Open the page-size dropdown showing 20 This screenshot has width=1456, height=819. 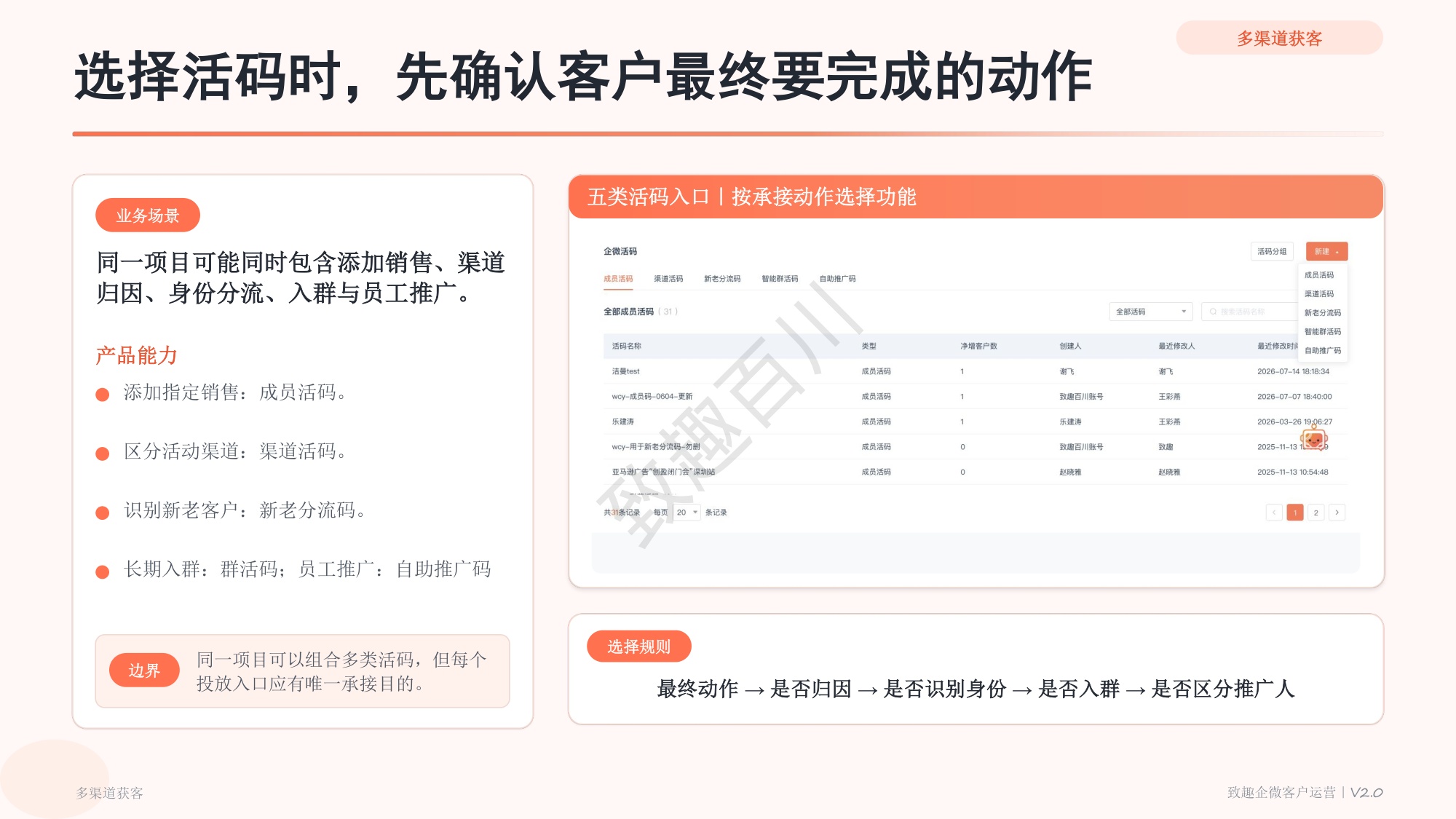click(687, 513)
